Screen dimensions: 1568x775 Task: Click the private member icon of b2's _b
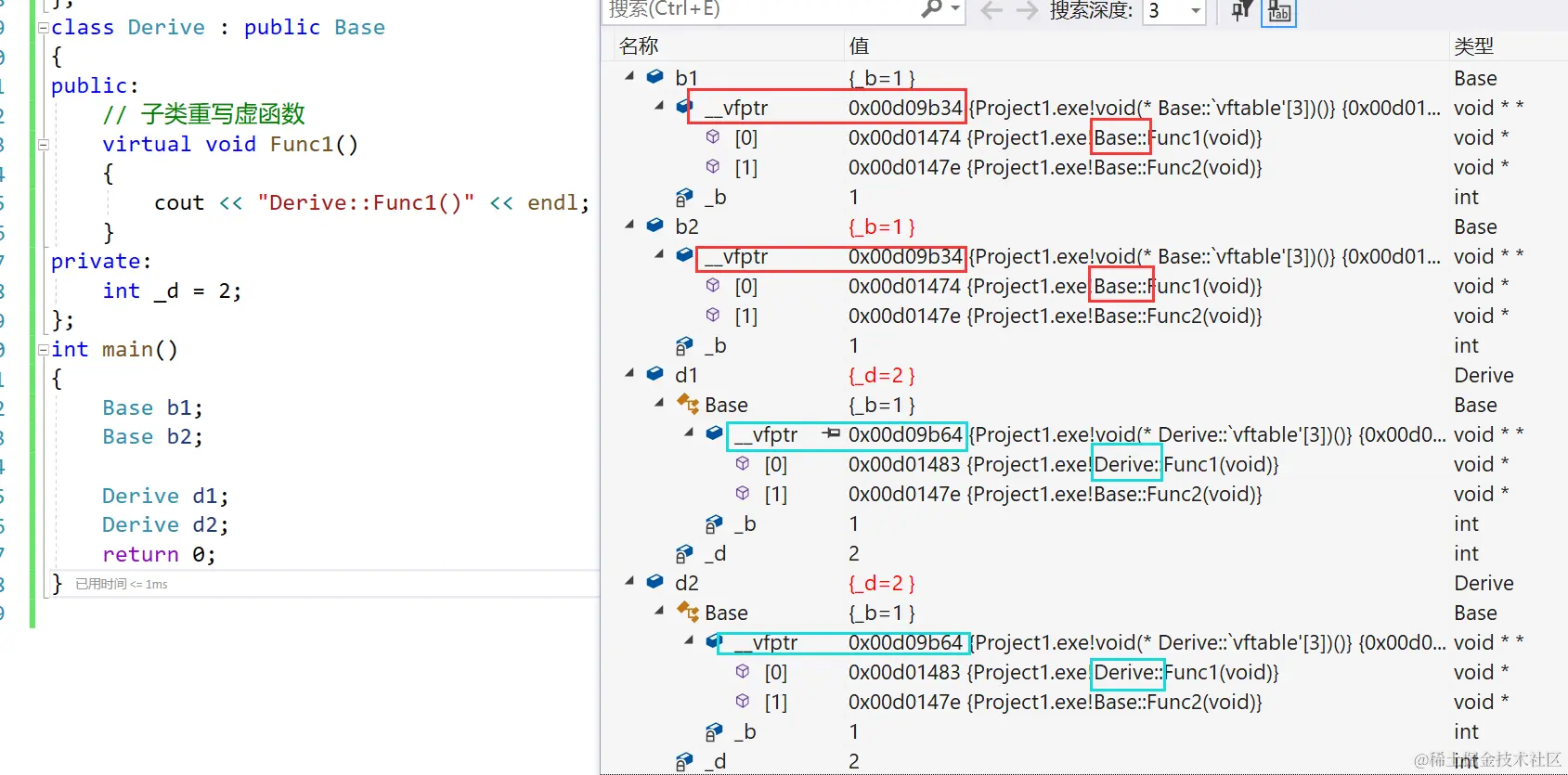[x=684, y=345]
